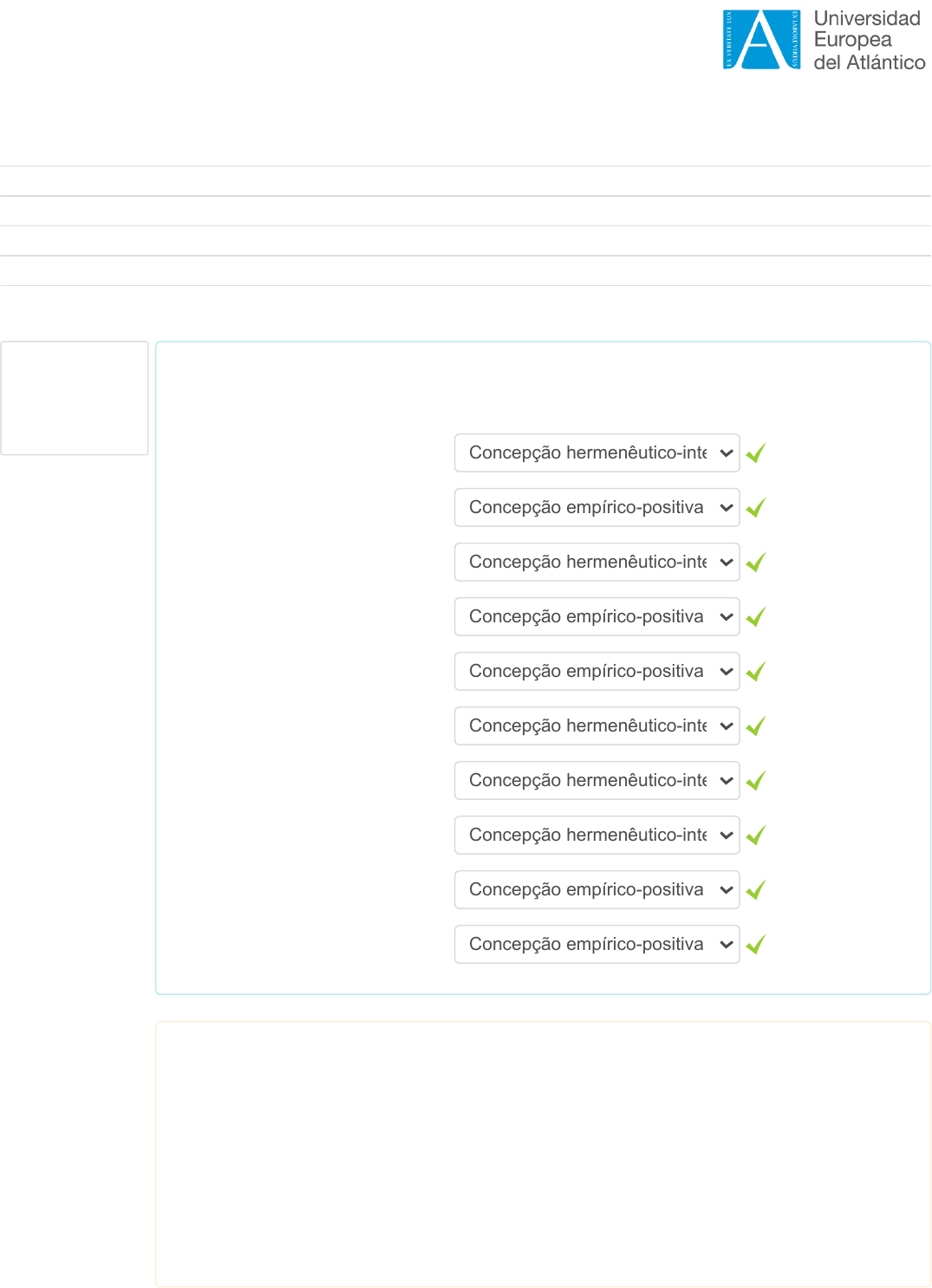932x1288 pixels.
Task: Click the green checkmark beside the ninth dropdown
Action: pyautogui.click(x=755, y=890)
